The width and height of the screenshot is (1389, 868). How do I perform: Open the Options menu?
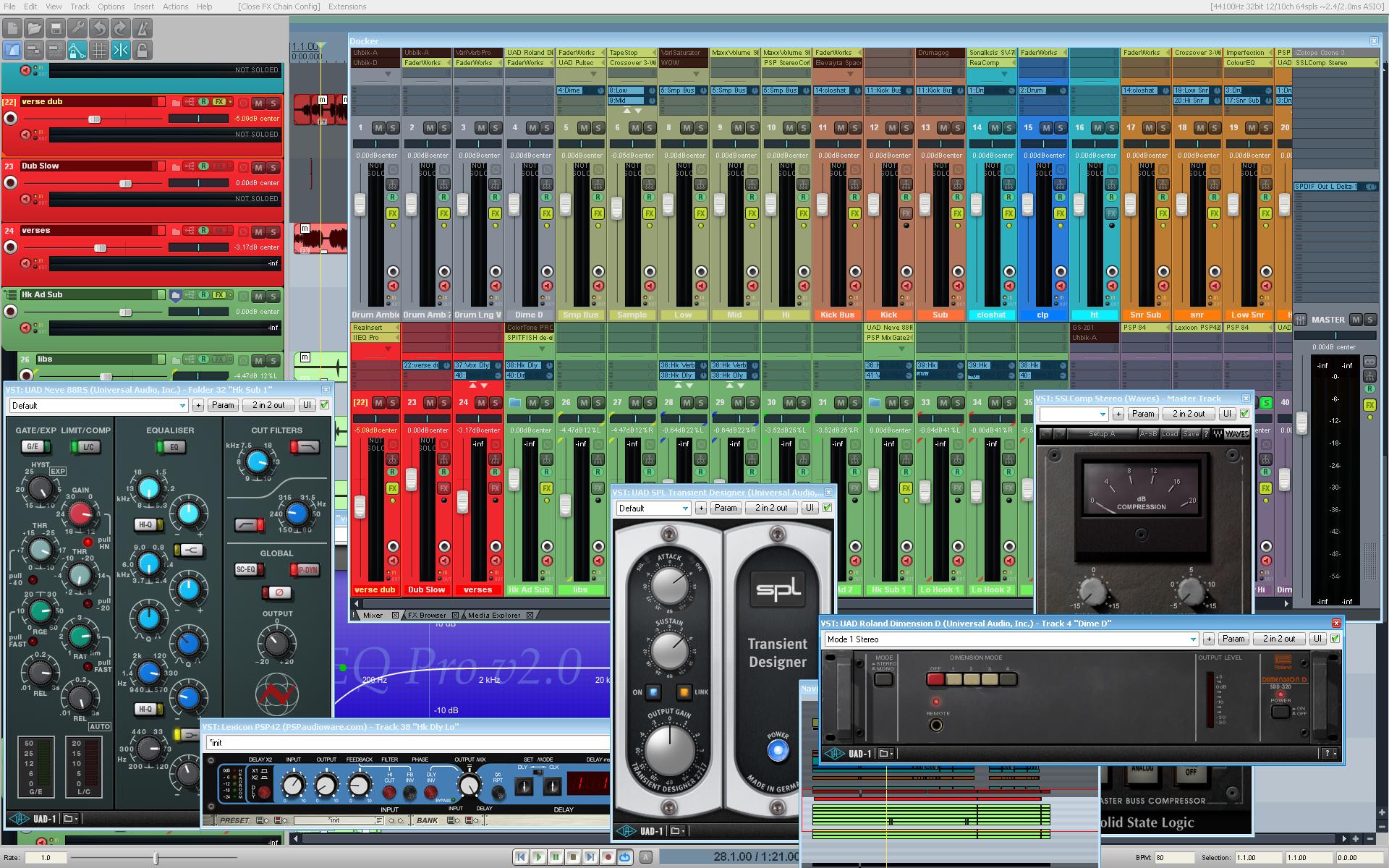111,7
